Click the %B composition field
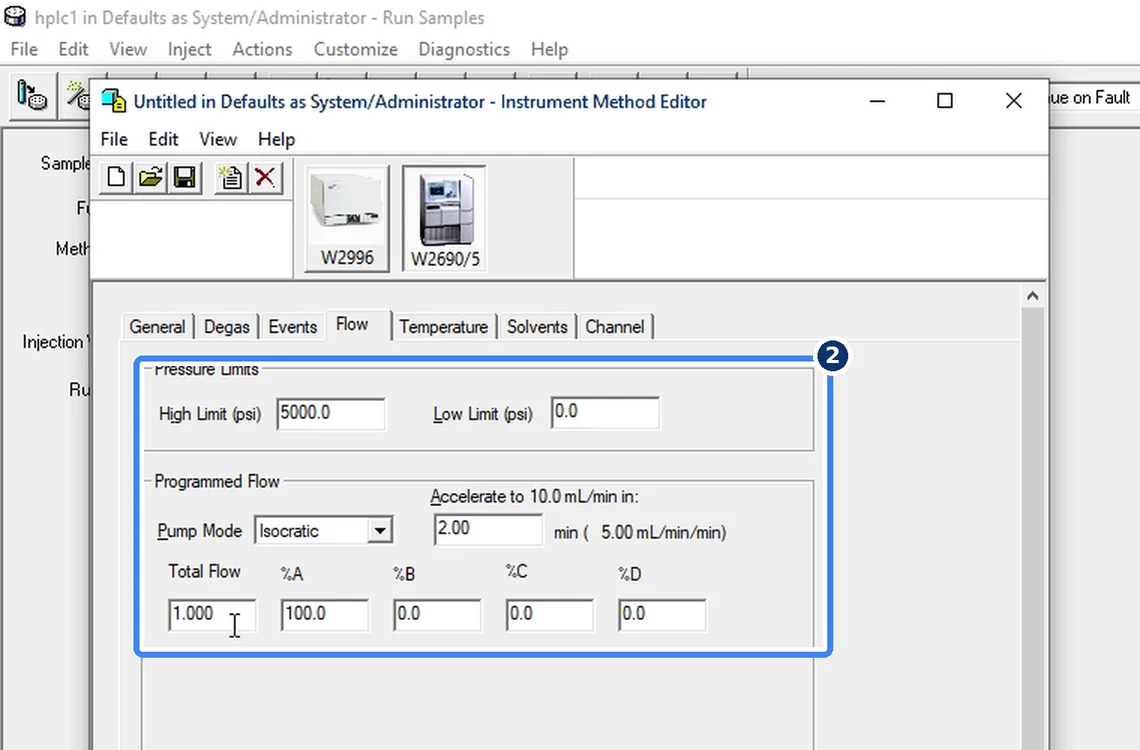This screenshot has width=1140, height=750. (437, 615)
